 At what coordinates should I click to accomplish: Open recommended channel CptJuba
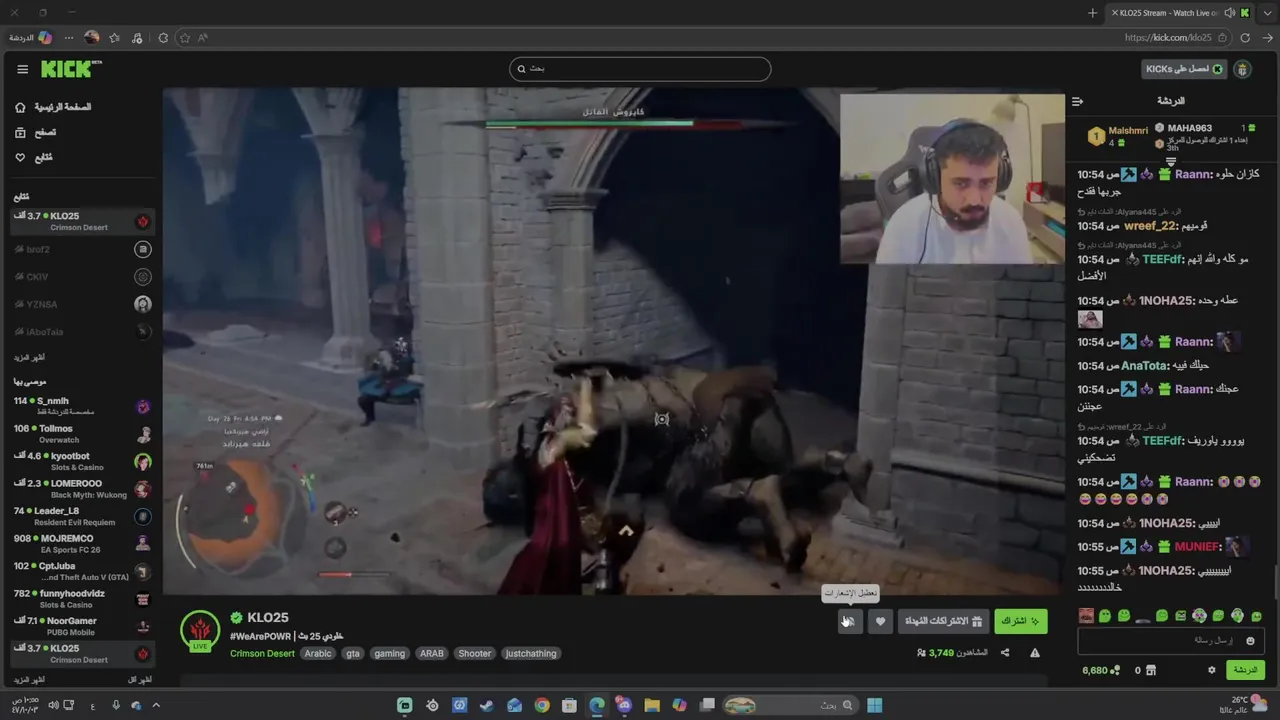(x=83, y=571)
